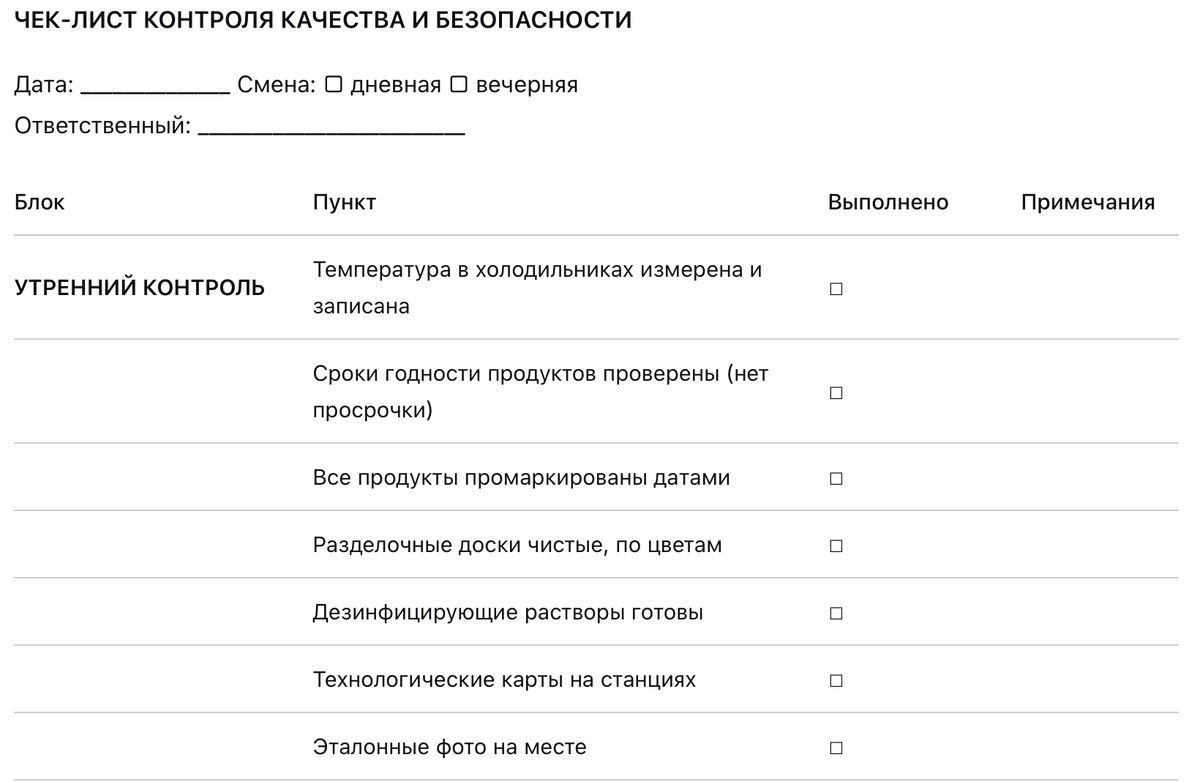Click the 'Примечания' column header
The image size is (1200, 782).
click(x=1088, y=203)
